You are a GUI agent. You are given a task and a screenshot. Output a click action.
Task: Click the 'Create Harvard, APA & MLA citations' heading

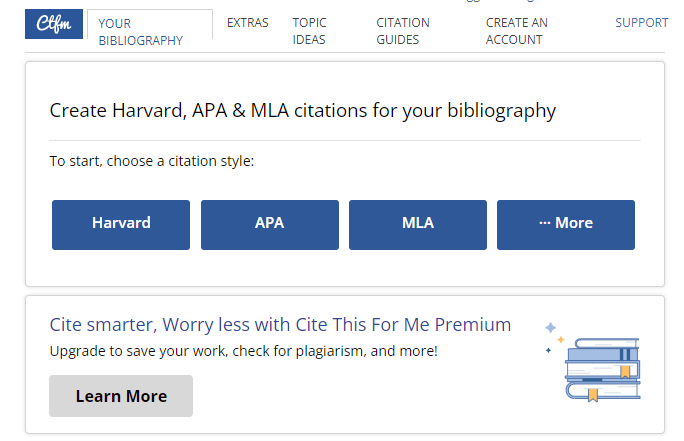tap(303, 111)
